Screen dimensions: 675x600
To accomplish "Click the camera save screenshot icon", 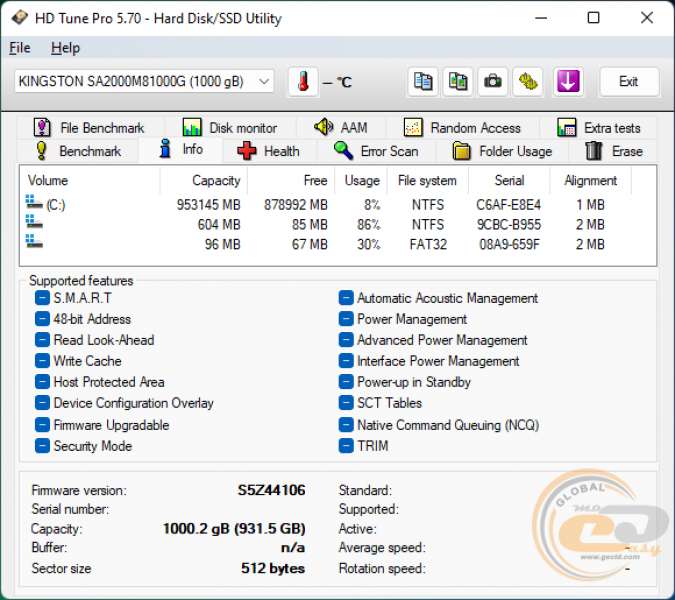I will pyautogui.click(x=492, y=81).
